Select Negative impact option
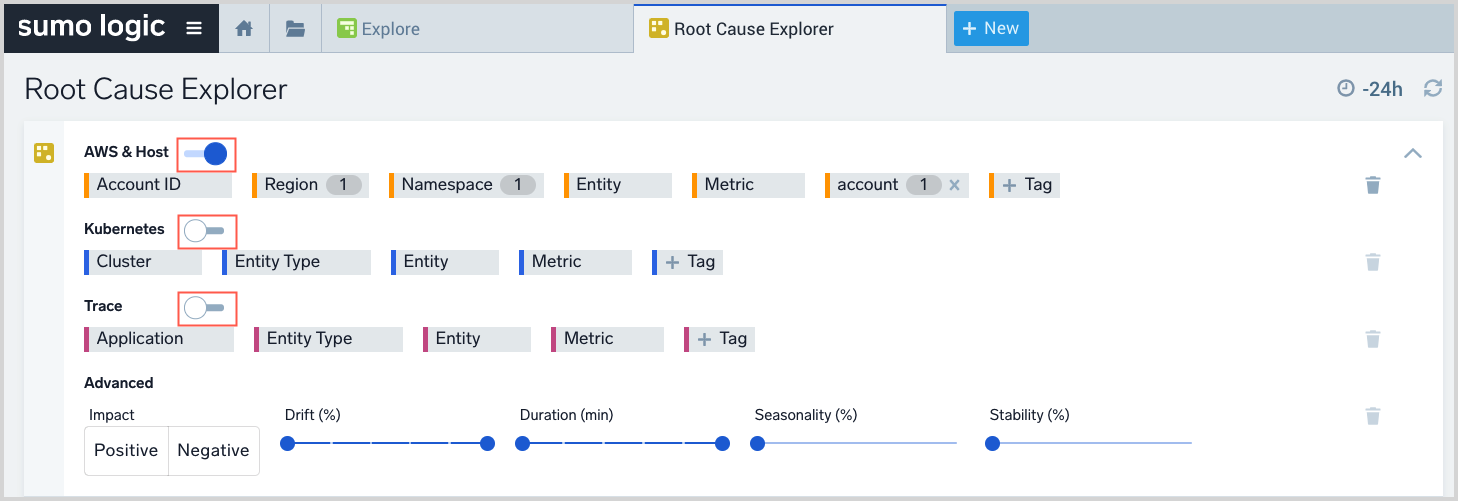The height and width of the screenshot is (501, 1458). click(x=213, y=451)
